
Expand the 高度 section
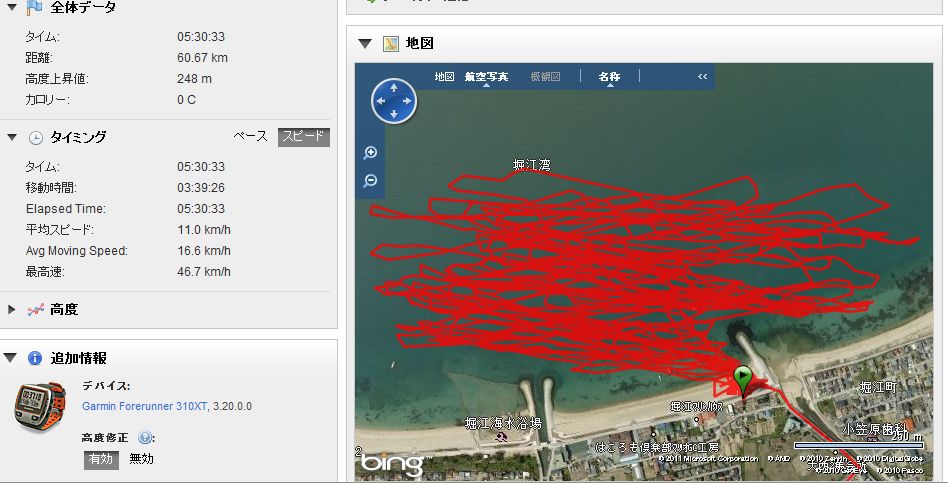[11, 310]
